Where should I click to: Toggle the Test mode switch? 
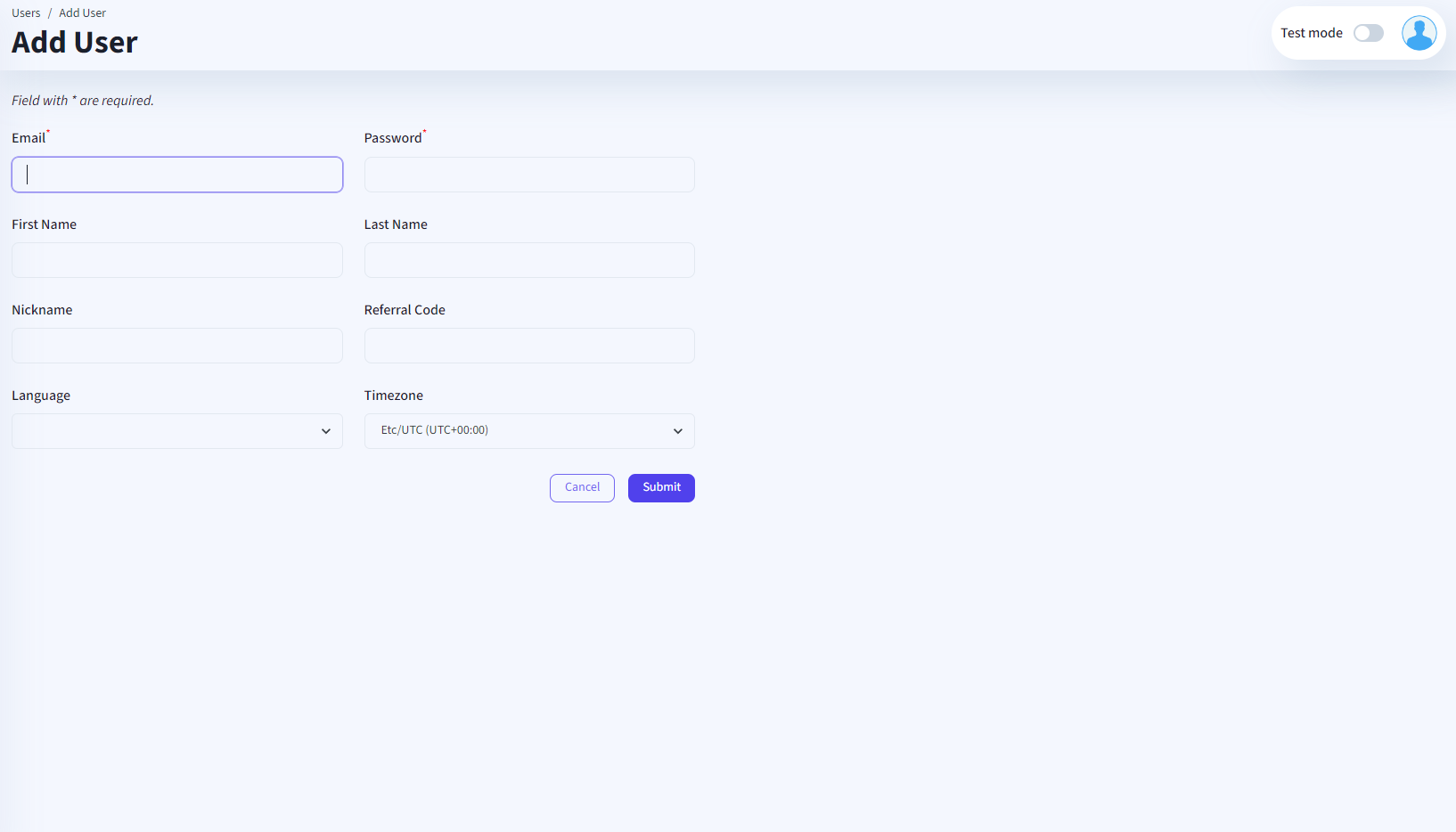[1368, 33]
